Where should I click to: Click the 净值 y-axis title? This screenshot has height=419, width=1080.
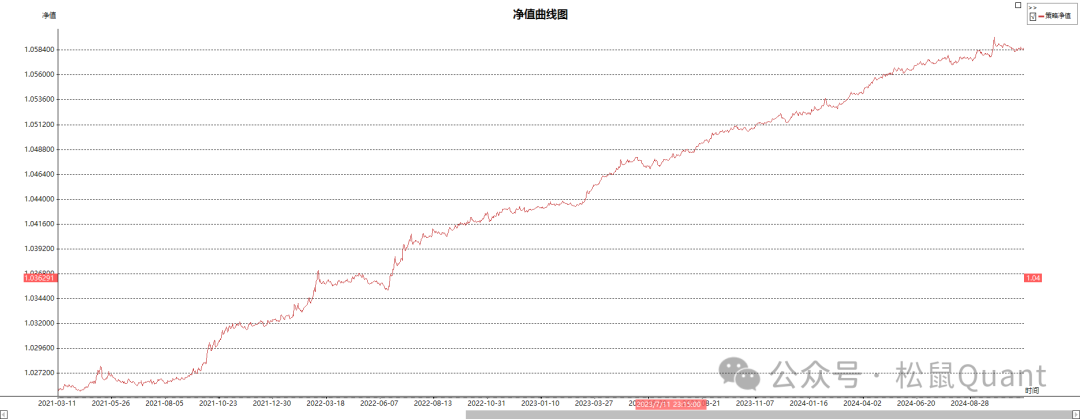point(49,16)
